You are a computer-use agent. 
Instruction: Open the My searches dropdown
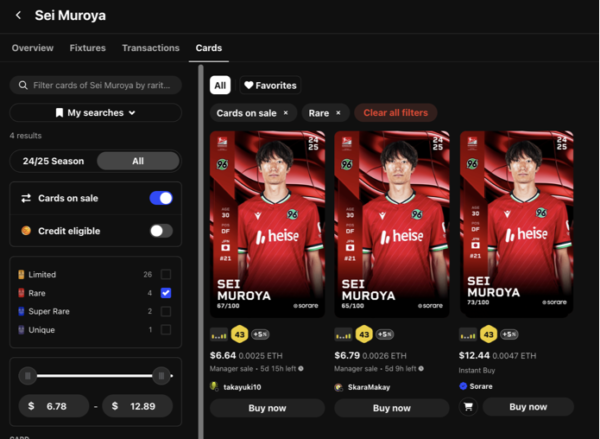pos(96,113)
